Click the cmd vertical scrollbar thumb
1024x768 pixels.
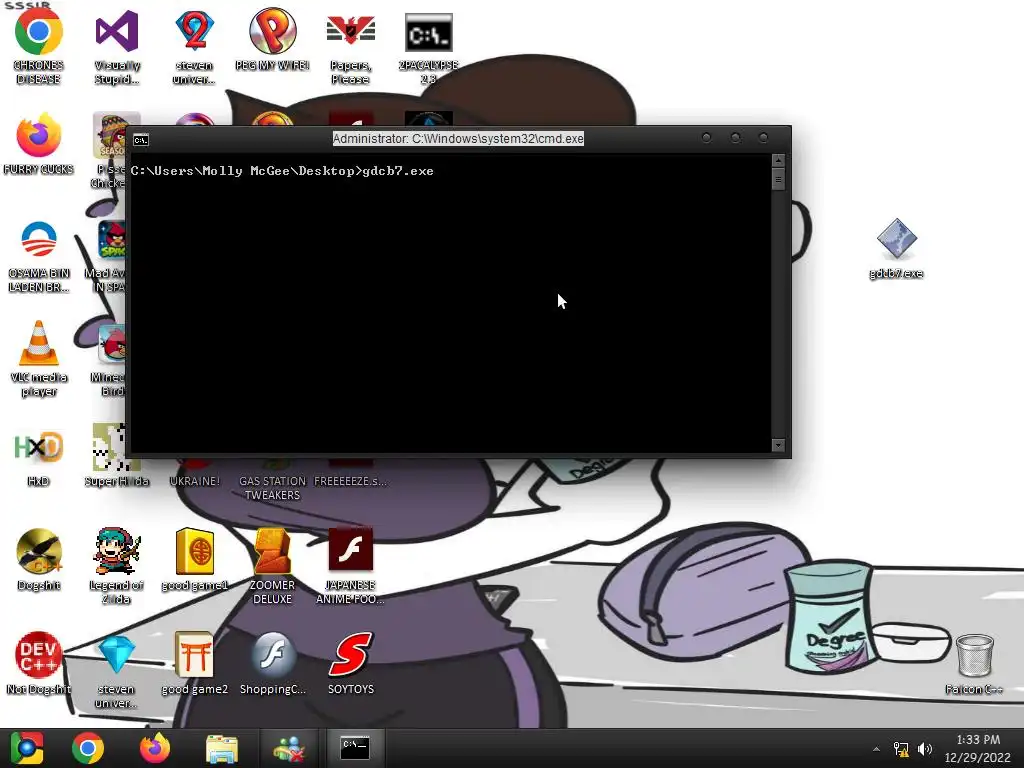[778, 179]
